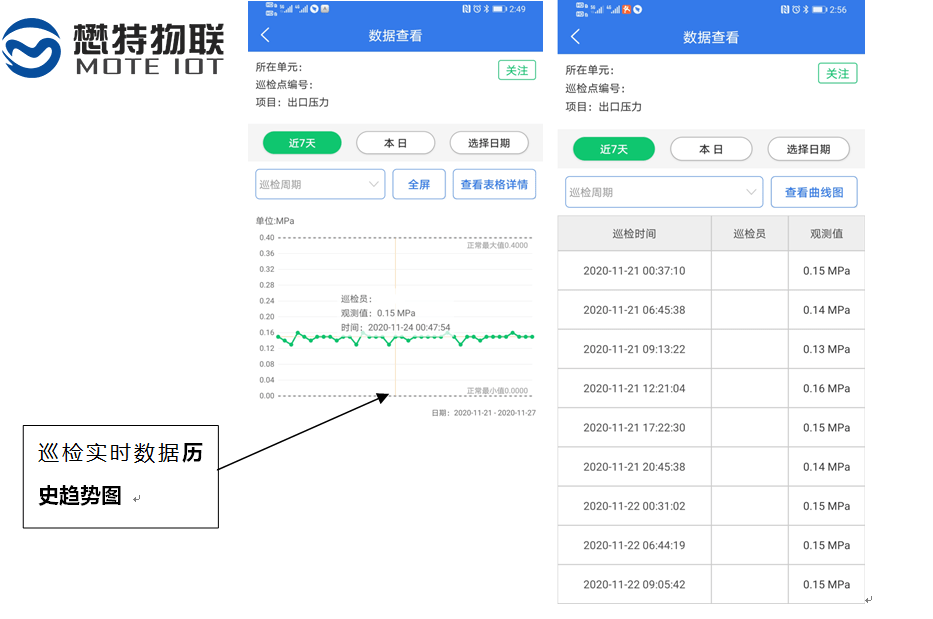Expand 巡检周期 dropdown on table screen
This screenshot has width=933, height=619.
(x=664, y=192)
